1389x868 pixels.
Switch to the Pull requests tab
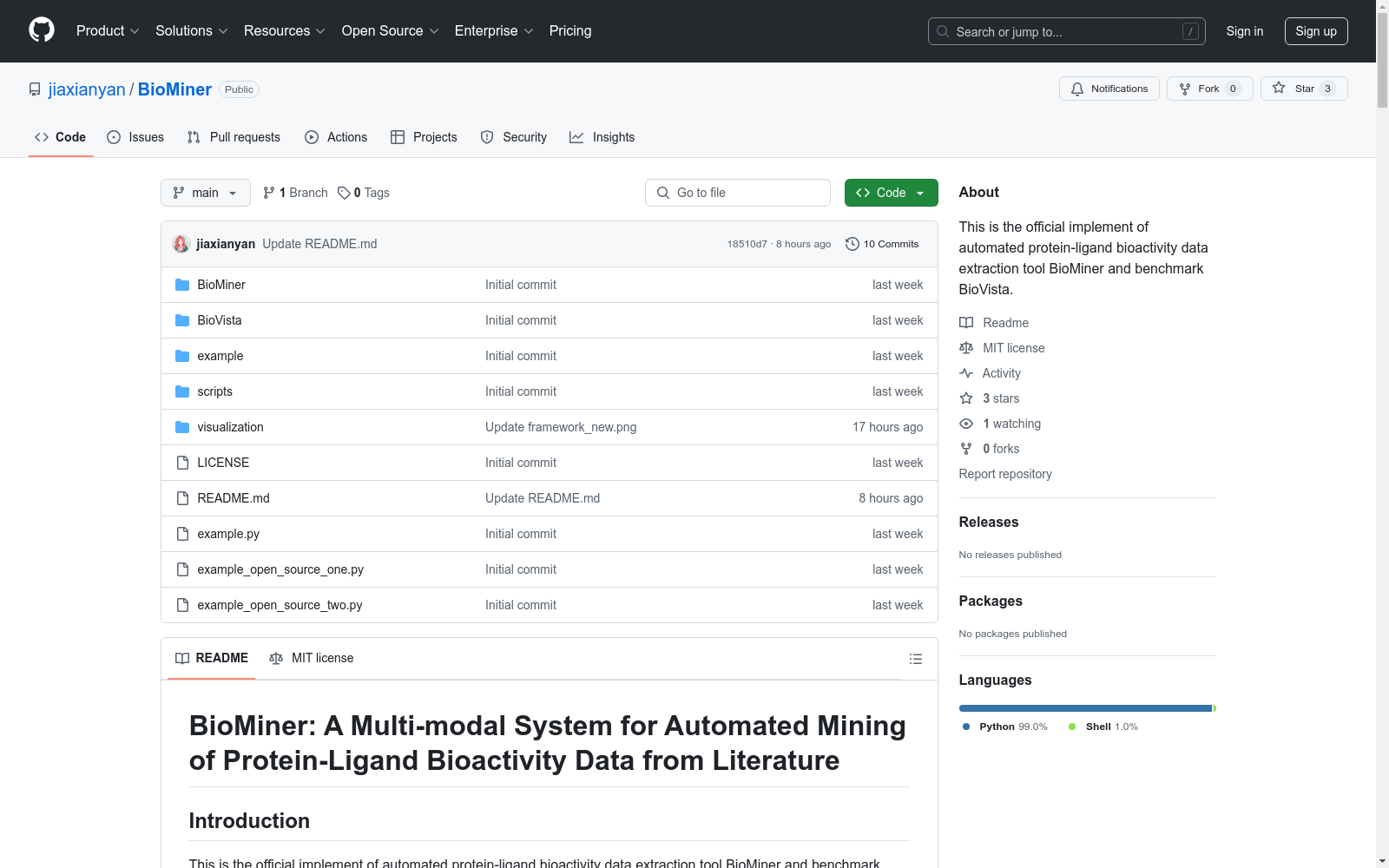coord(234,137)
